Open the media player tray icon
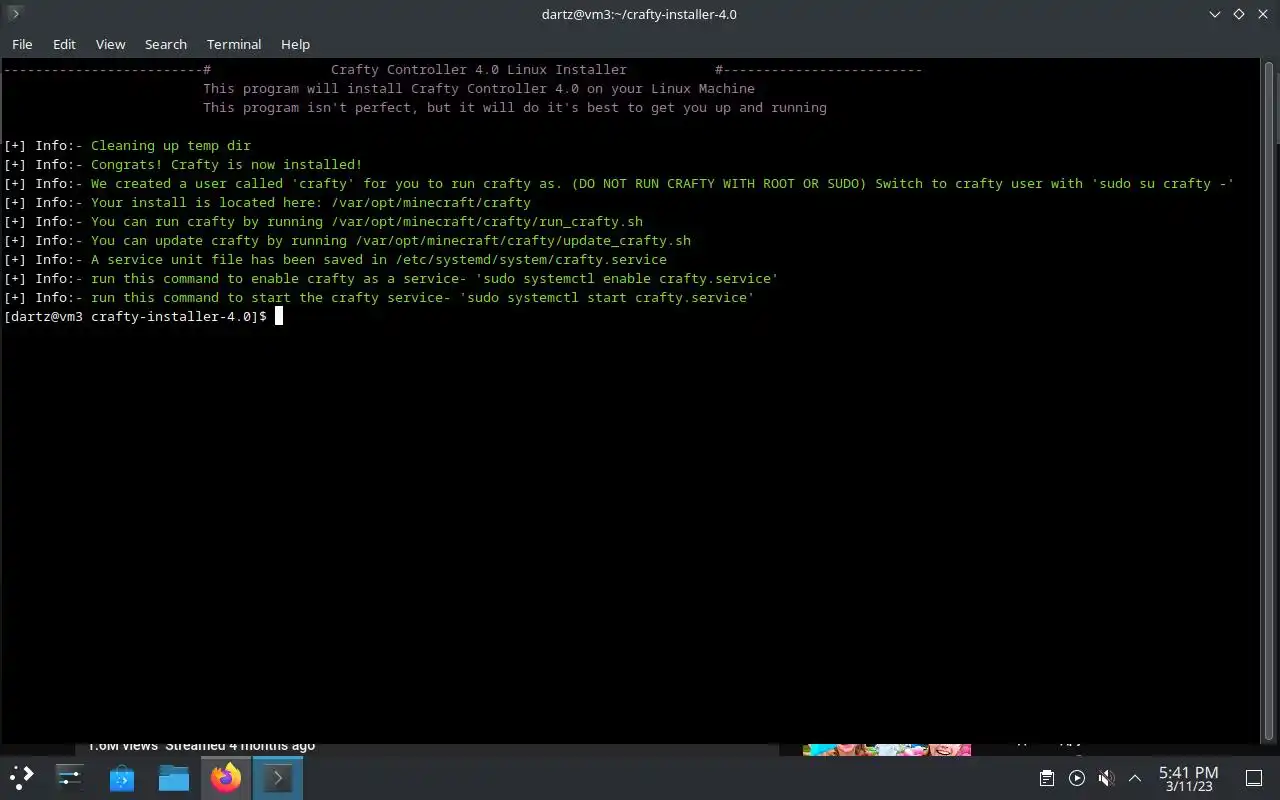 pyautogui.click(x=1076, y=778)
